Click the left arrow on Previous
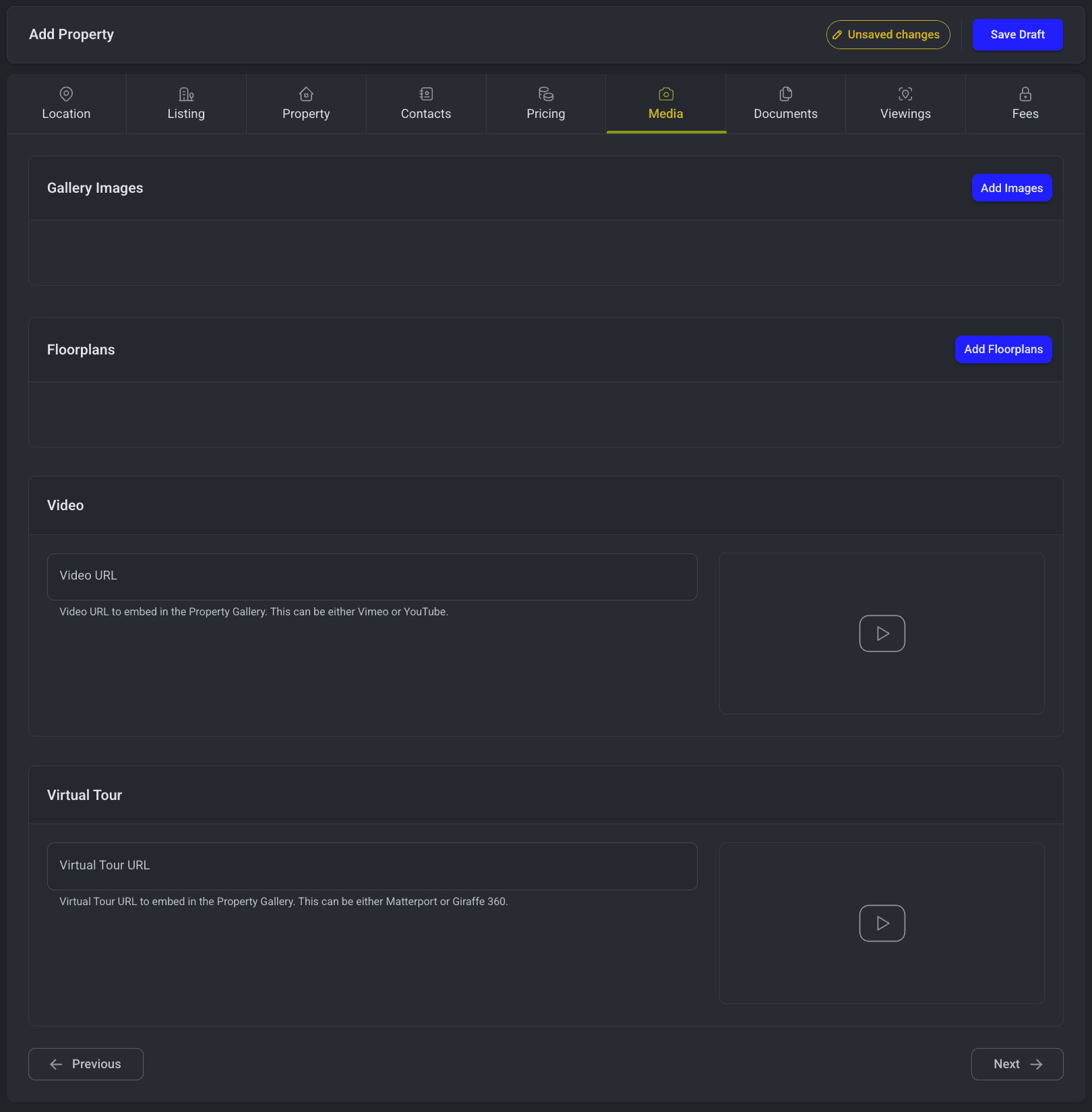Image resolution: width=1092 pixels, height=1112 pixels. point(56,1064)
